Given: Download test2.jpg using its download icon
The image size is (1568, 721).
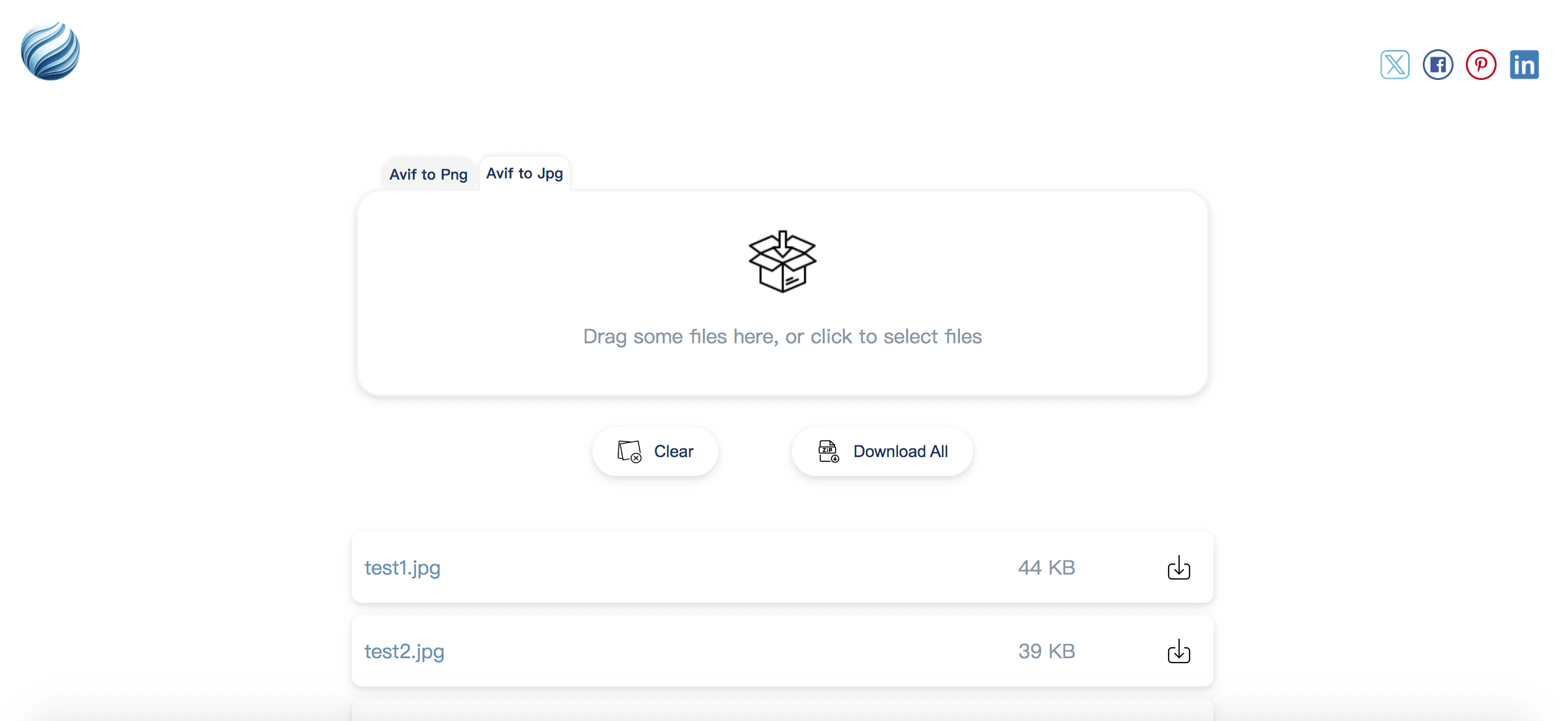Looking at the screenshot, I should coord(1178,651).
